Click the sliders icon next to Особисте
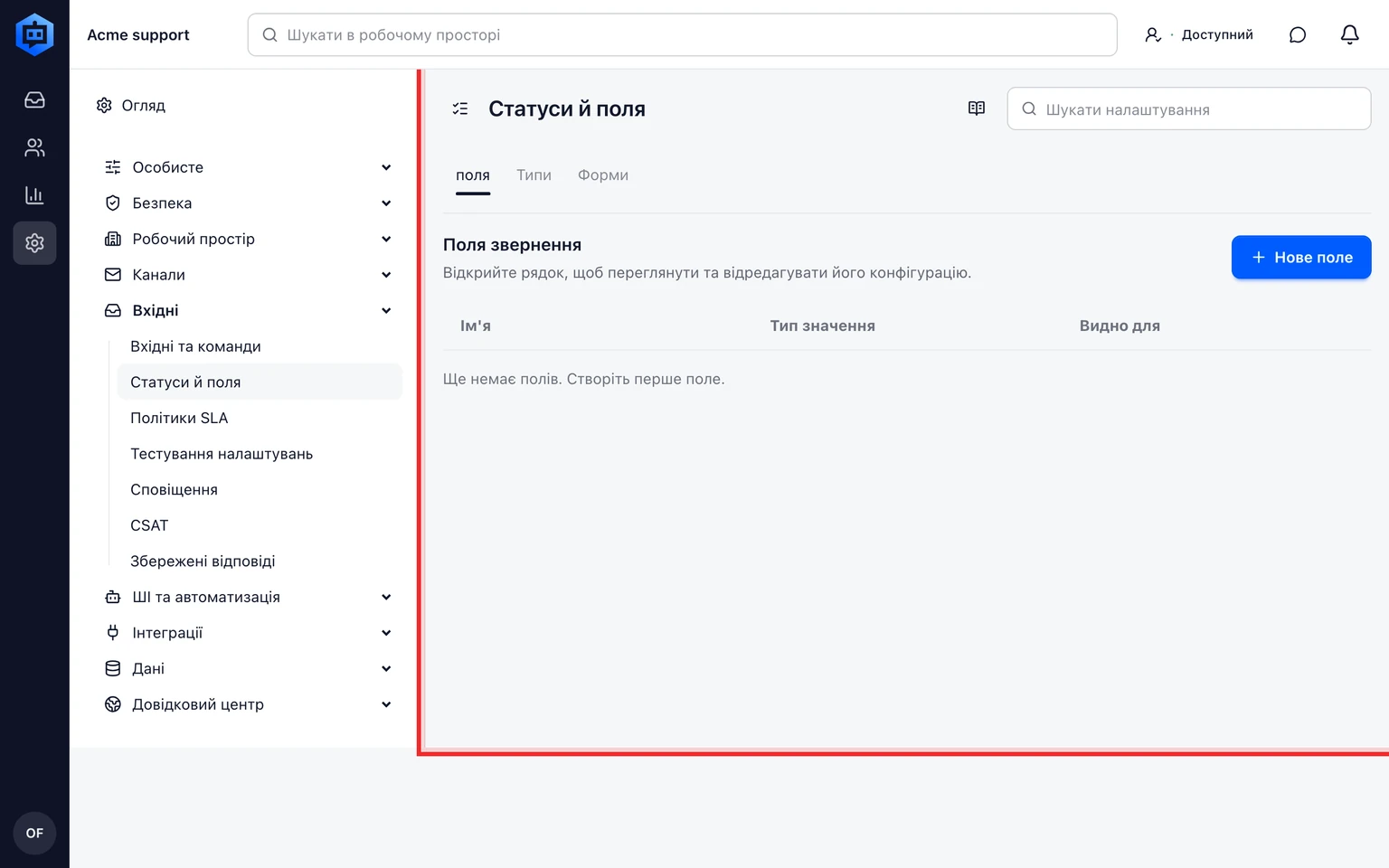This screenshot has height=868, width=1389. coord(113,167)
